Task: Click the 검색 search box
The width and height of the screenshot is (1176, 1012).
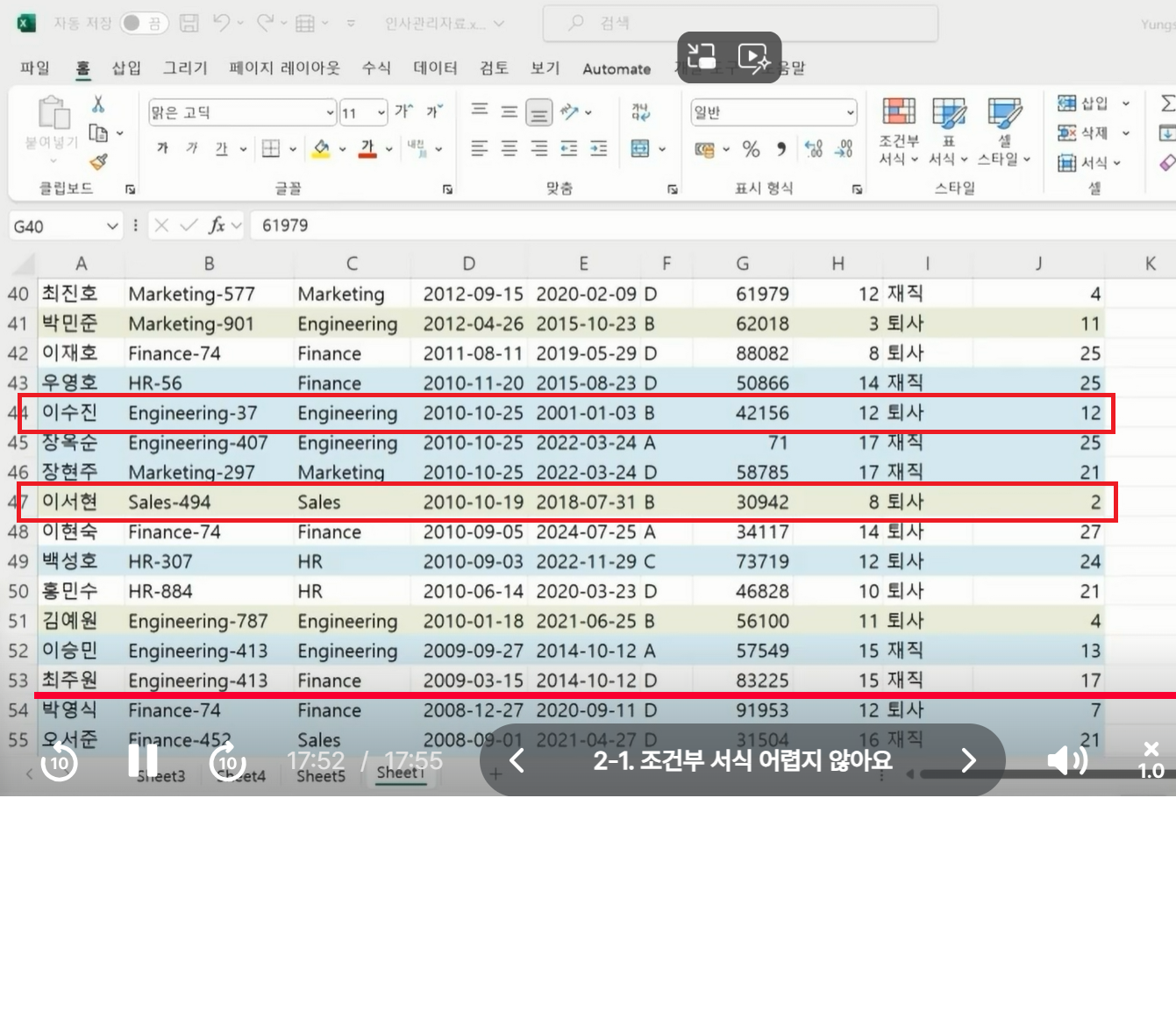Action: pos(740,24)
